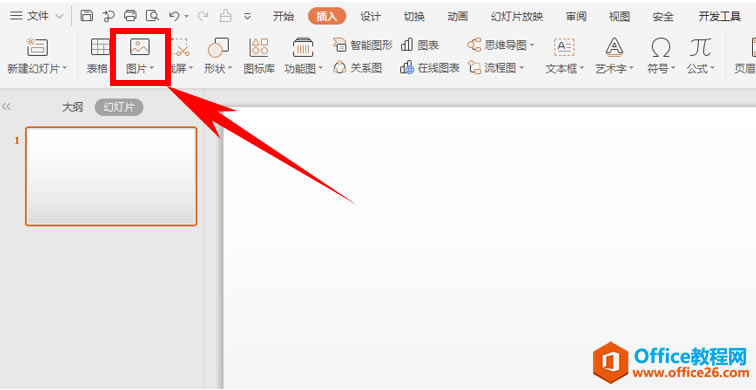Image resolution: width=756 pixels, height=390 pixels.
Task: Open the 动画 tab
Action: point(458,16)
